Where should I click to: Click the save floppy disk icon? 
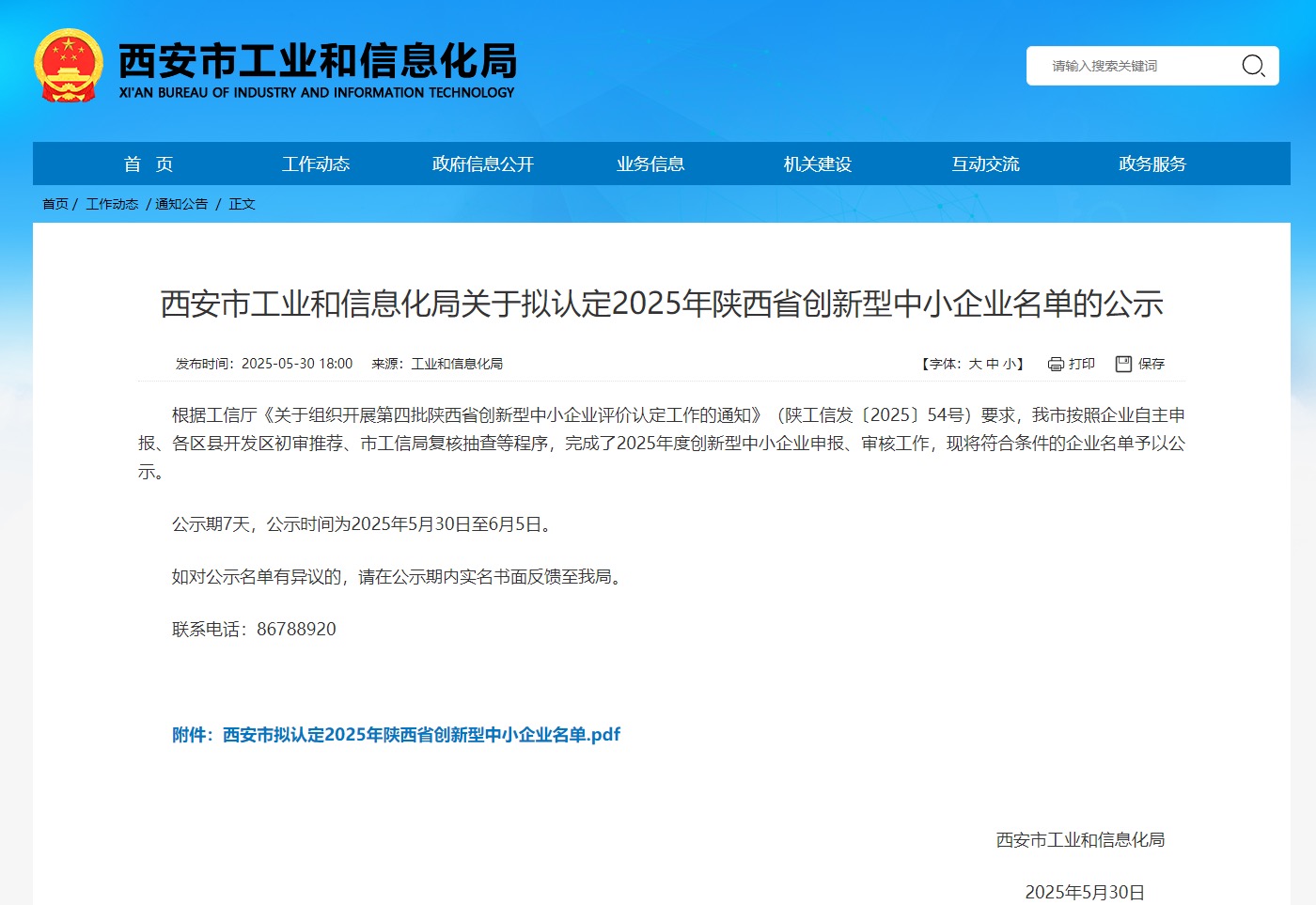(x=1123, y=364)
